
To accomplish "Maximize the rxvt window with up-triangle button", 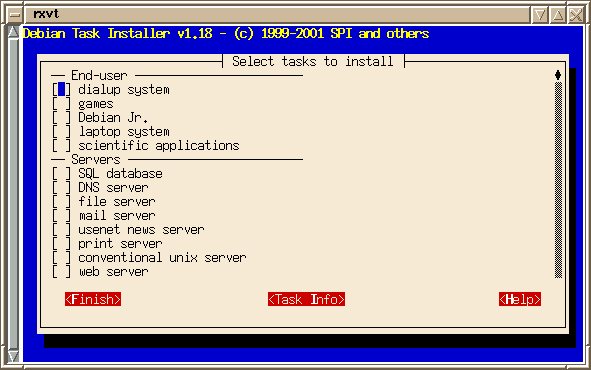I will coord(558,15).
